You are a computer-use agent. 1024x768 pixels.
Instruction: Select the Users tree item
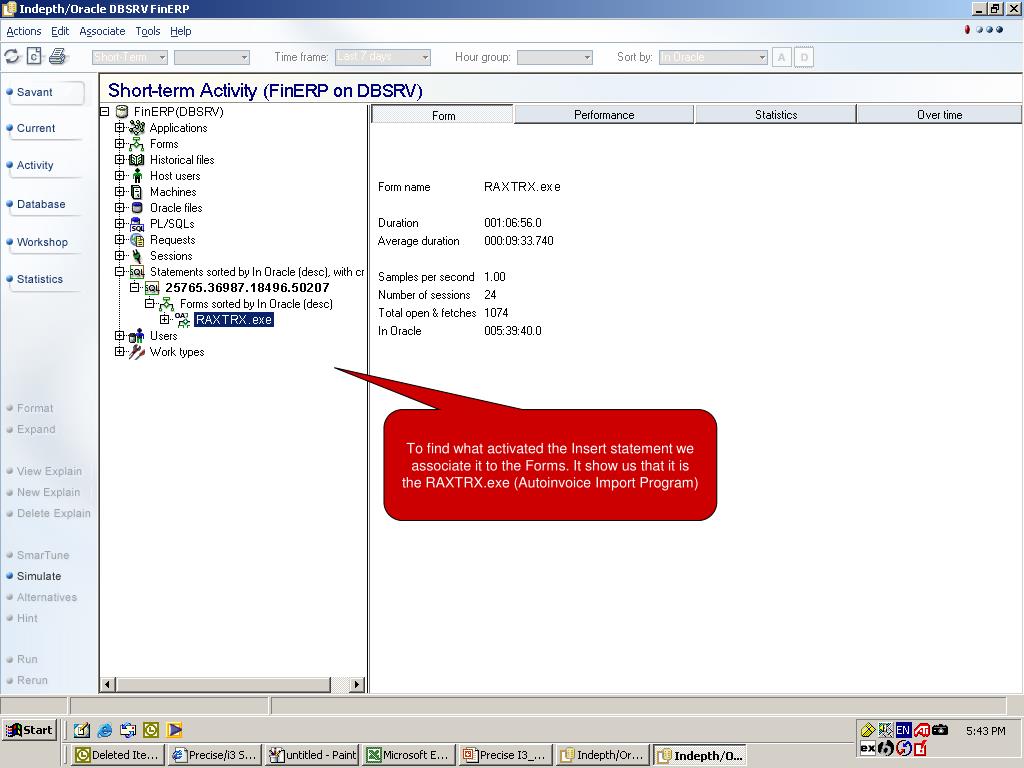tap(163, 336)
